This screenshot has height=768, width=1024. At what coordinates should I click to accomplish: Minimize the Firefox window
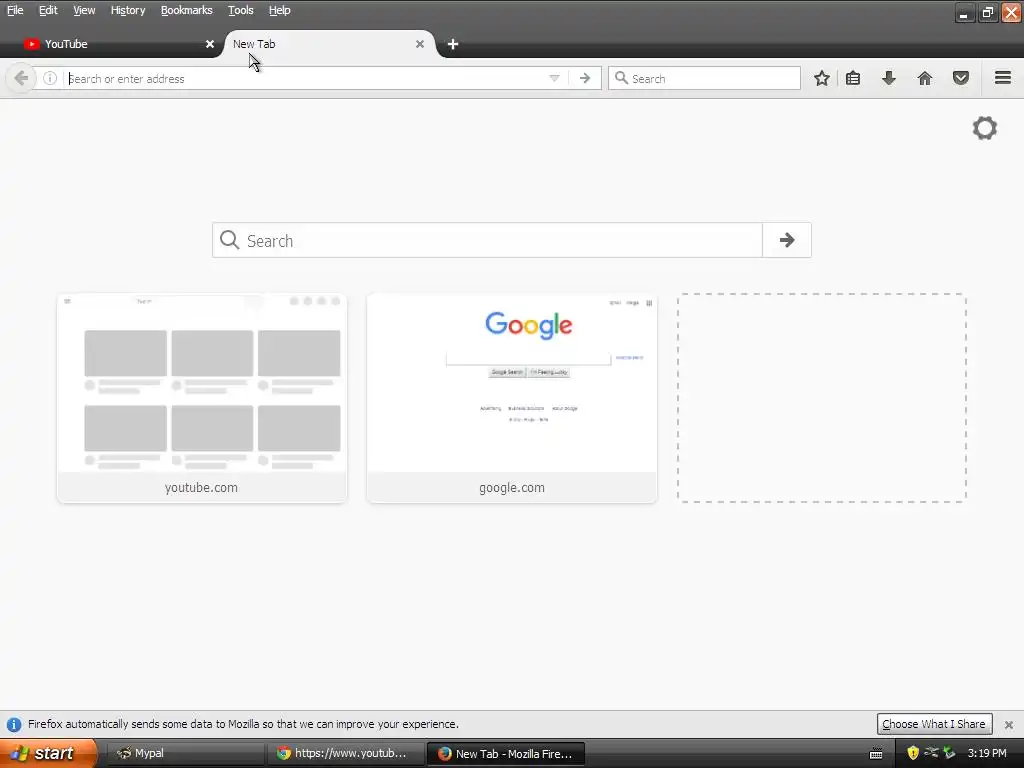point(964,12)
